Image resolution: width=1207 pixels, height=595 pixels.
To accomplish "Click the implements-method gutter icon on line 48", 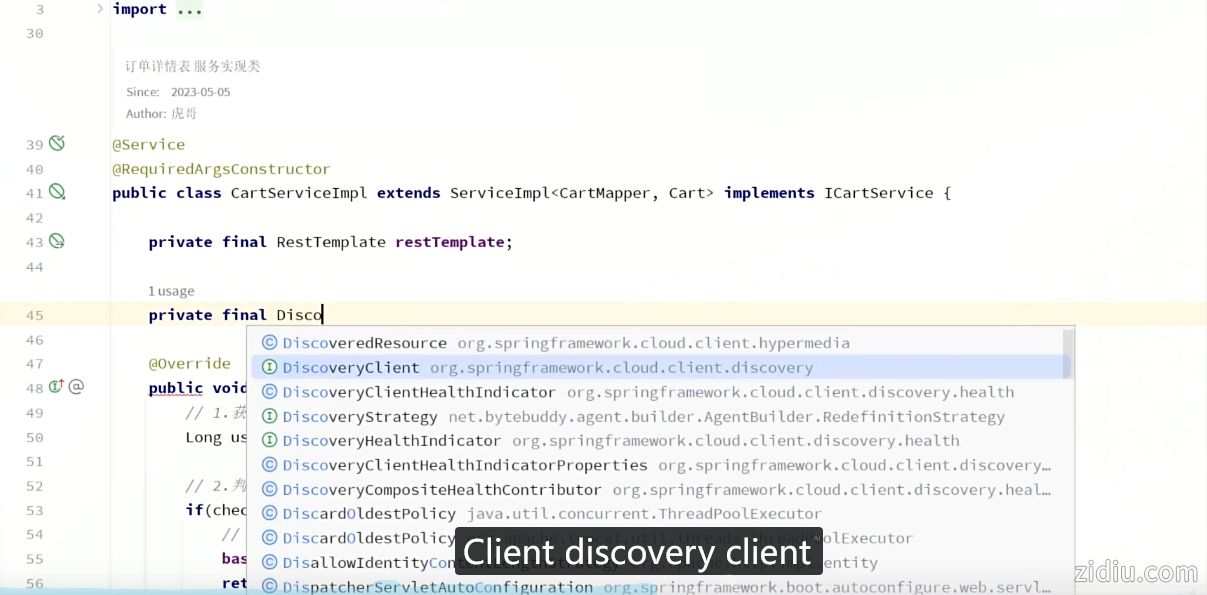I will coord(56,387).
